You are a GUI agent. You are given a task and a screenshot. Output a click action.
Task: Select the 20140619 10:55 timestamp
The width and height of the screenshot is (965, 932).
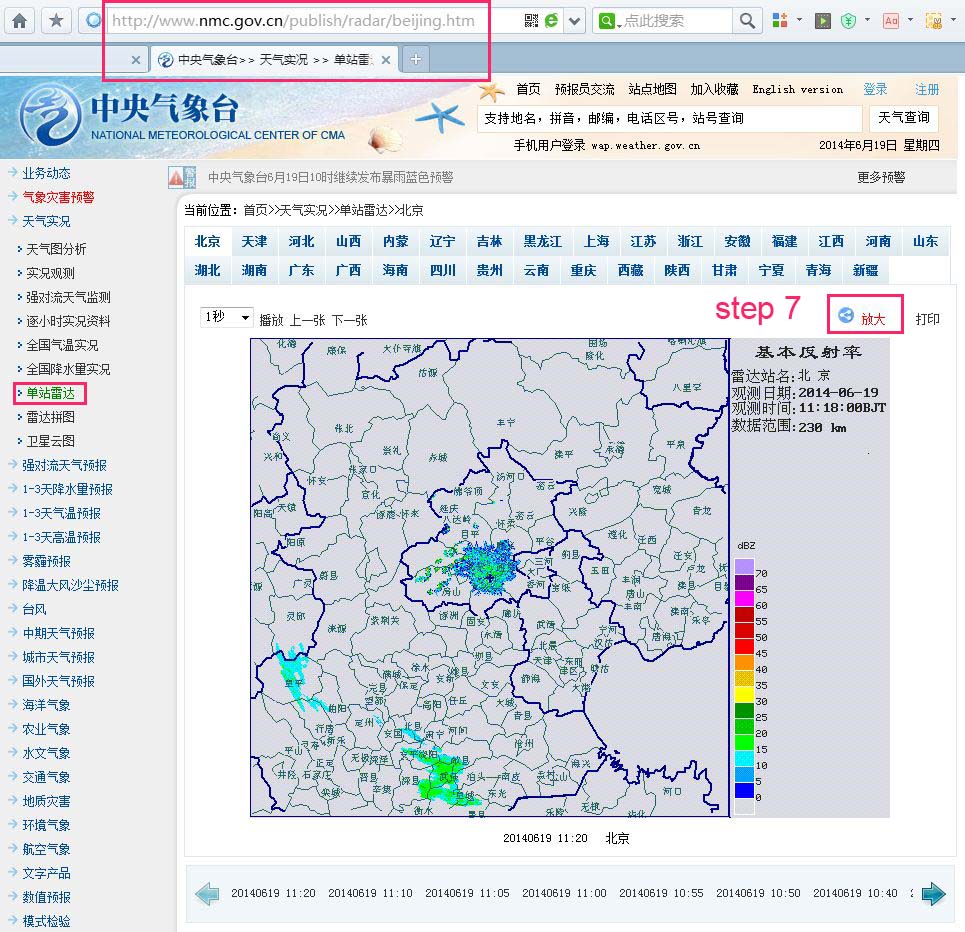coord(661,893)
